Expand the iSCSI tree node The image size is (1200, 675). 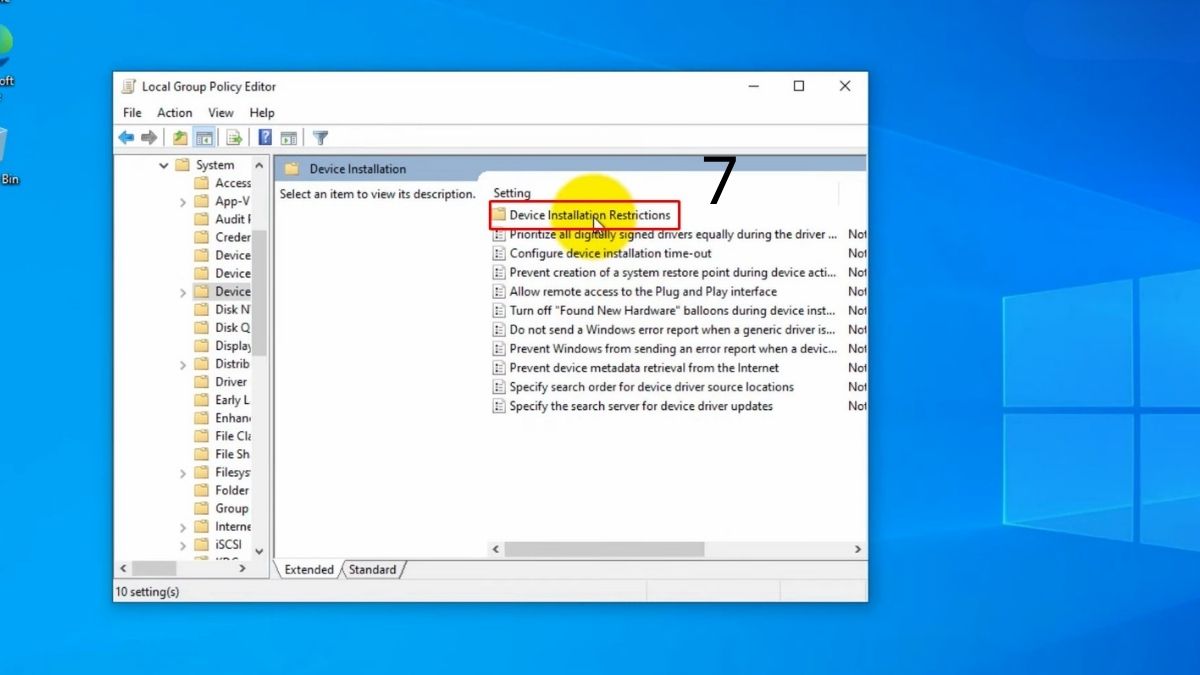tap(183, 545)
